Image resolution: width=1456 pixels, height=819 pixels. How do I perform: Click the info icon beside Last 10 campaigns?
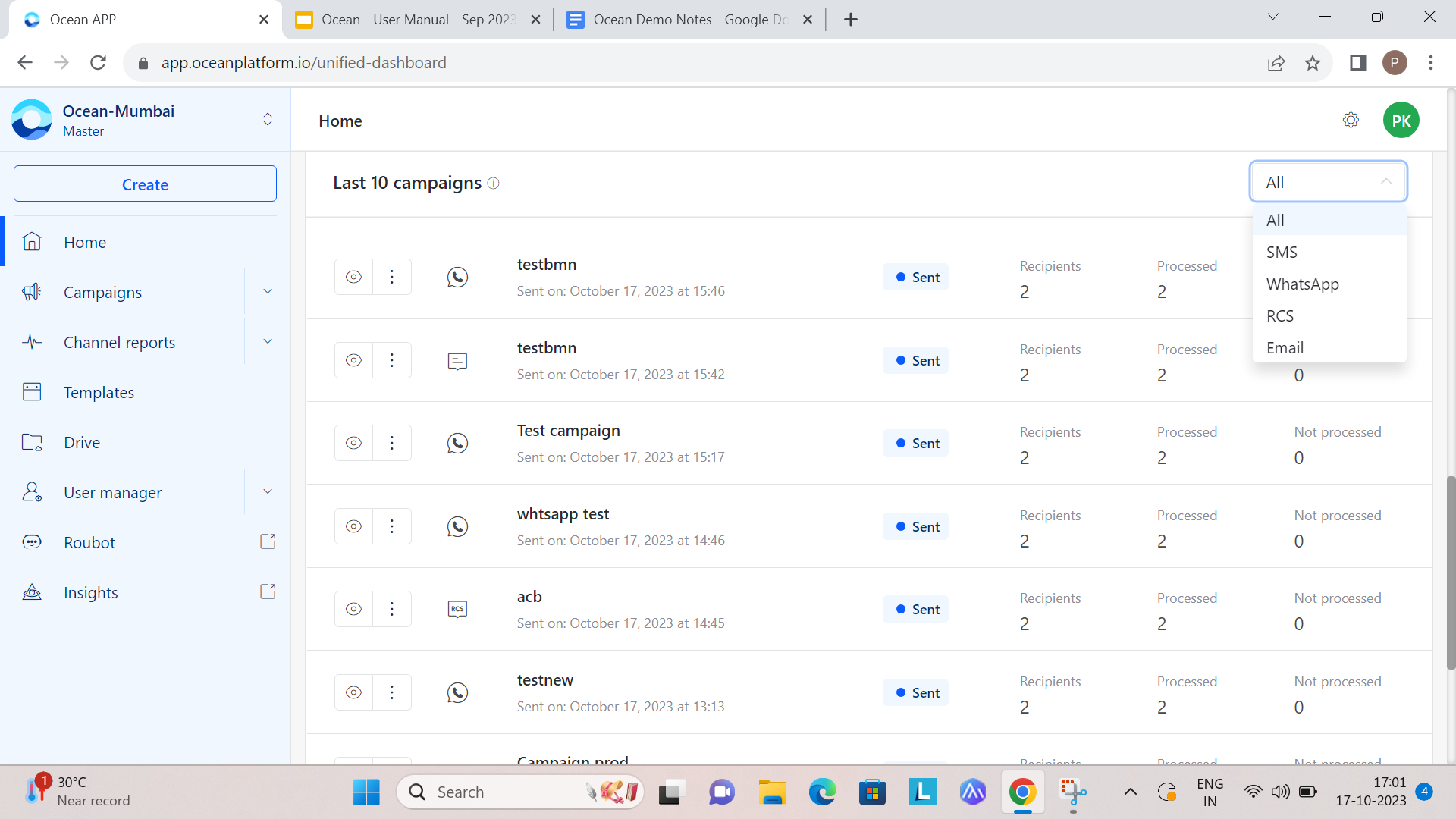click(x=493, y=183)
